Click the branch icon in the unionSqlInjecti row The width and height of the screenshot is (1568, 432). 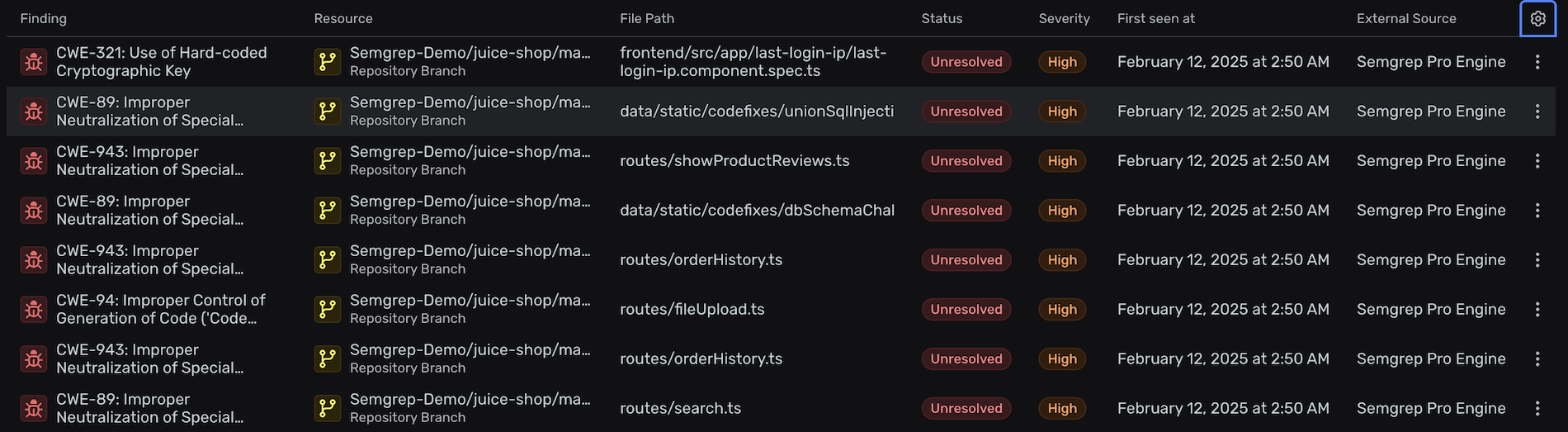pos(328,112)
